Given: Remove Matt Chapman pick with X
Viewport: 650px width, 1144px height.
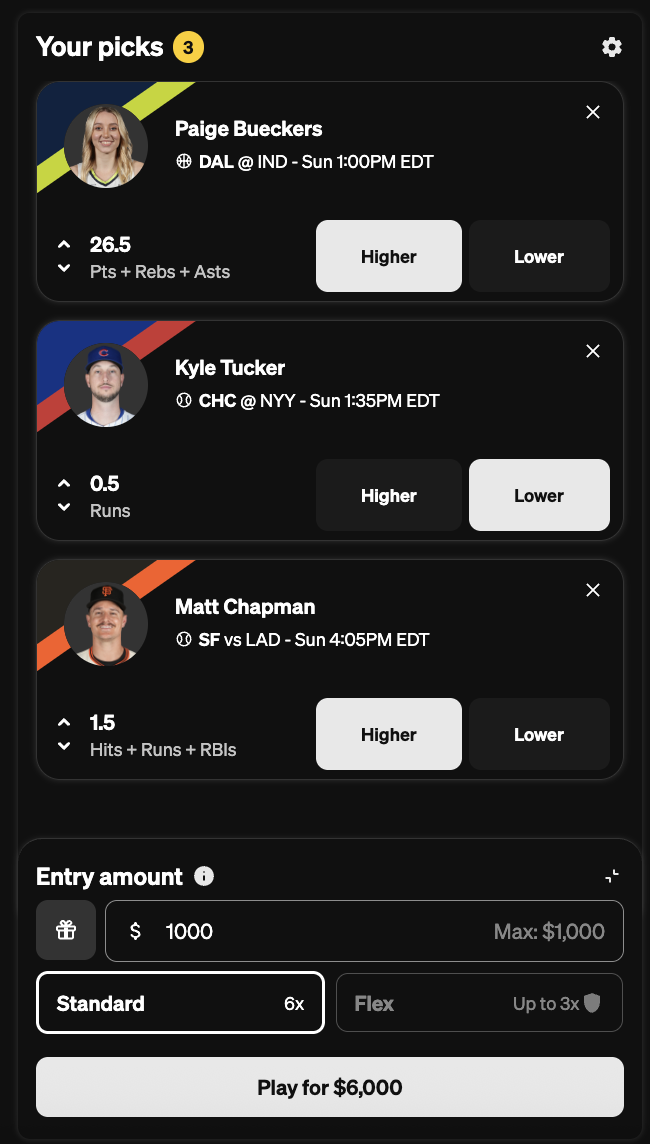Looking at the screenshot, I should [x=593, y=590].
